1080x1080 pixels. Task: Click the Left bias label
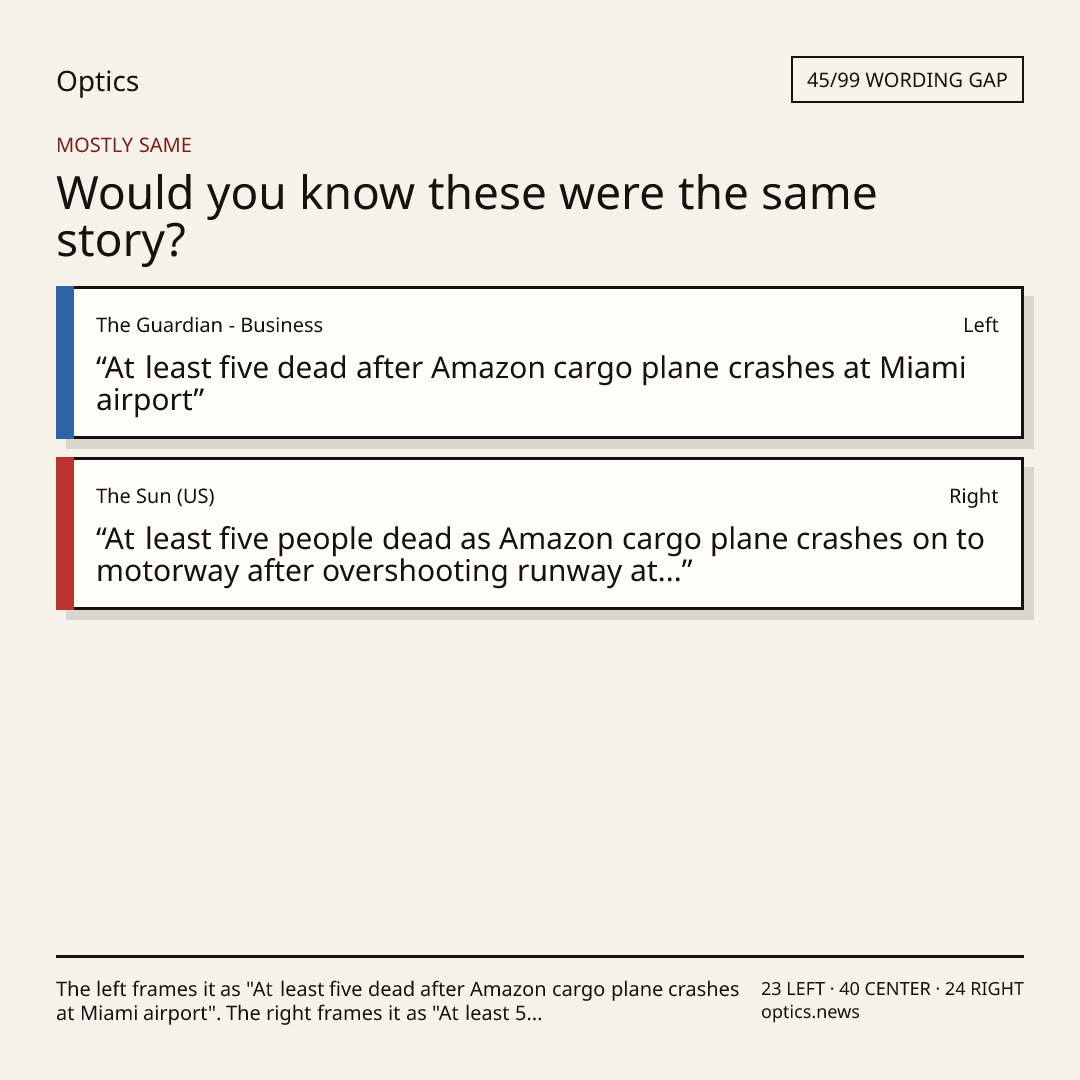click(x=981, y=325)
